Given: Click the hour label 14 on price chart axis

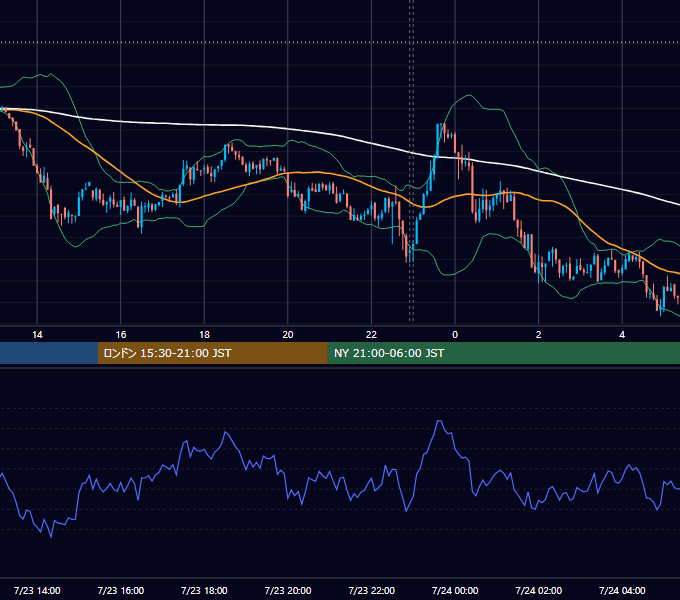Looking at the screenshot, I should (37, 335).
